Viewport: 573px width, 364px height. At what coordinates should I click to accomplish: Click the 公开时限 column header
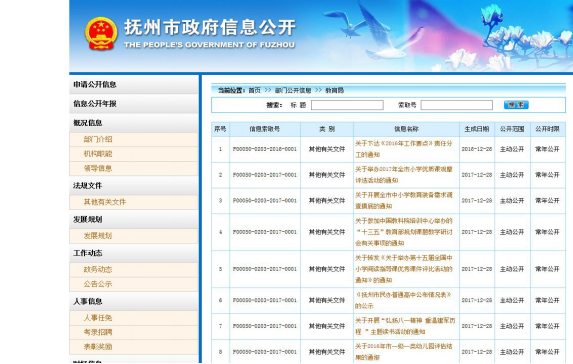[548, 129]
